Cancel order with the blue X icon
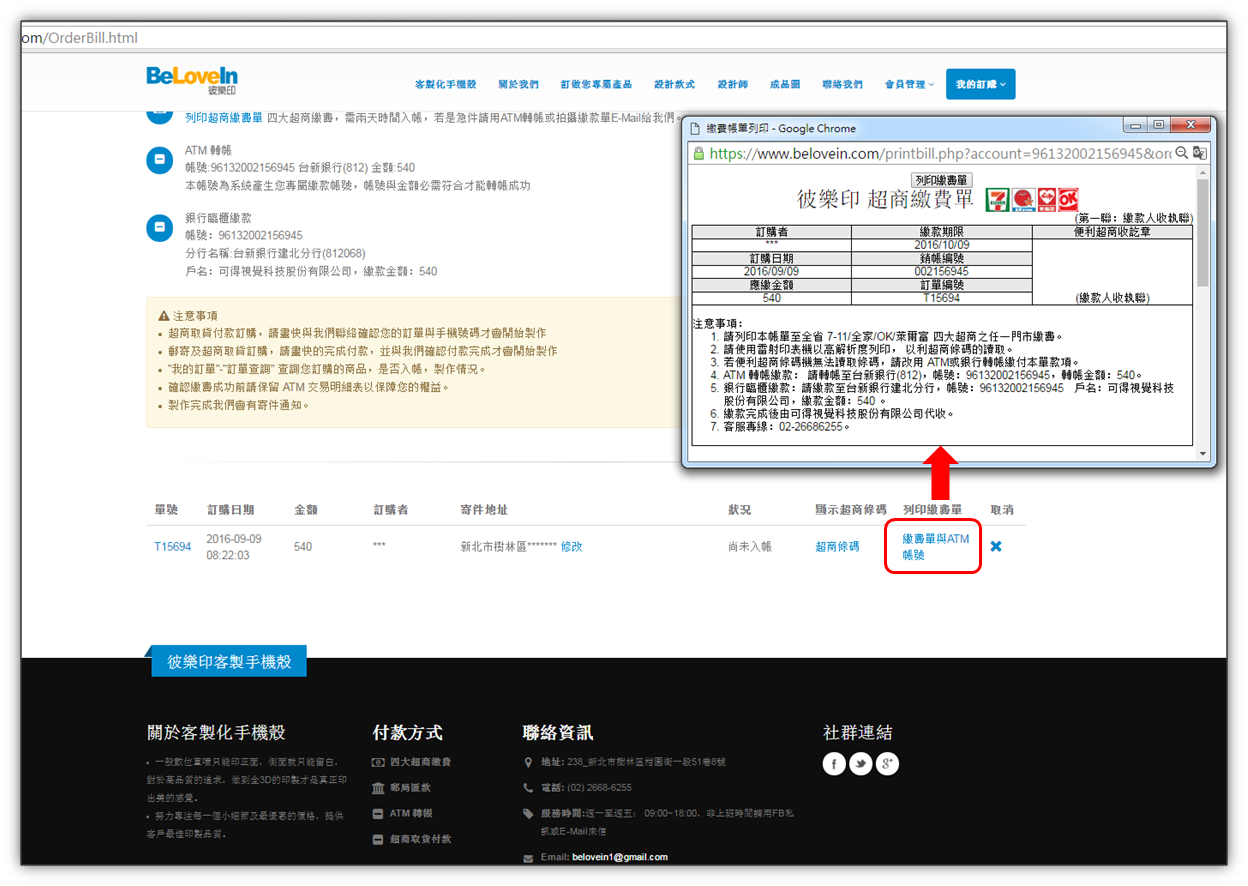Viewport: 1248px width, 886px height. click(x=996, y=546)
